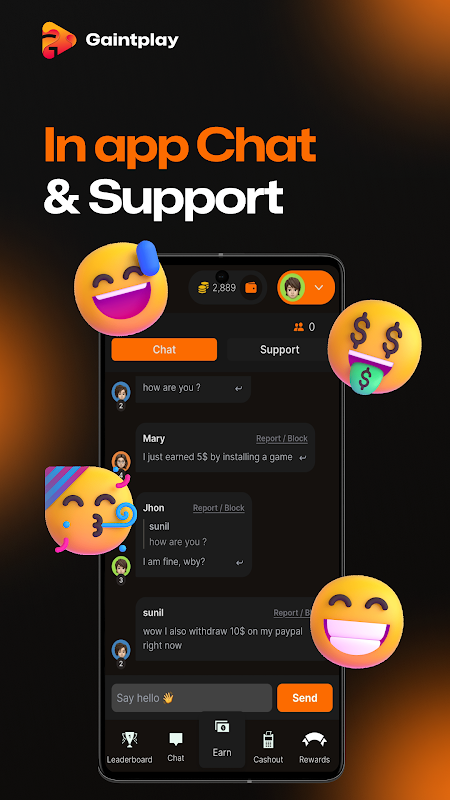Tap the reply arrow on Jhon's message
Viewport: 450px width, 800px height.
click(239, 562)
